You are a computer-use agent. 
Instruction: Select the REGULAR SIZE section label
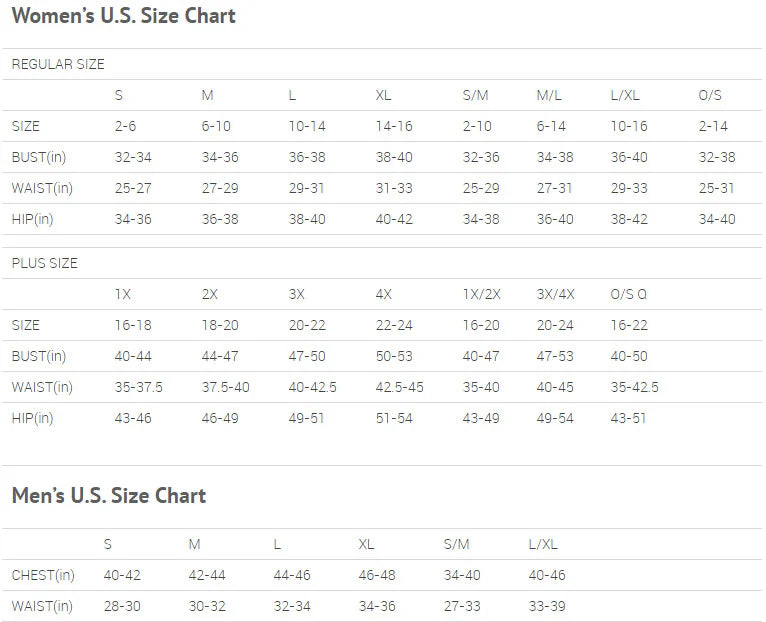click(x=58, y=64)
